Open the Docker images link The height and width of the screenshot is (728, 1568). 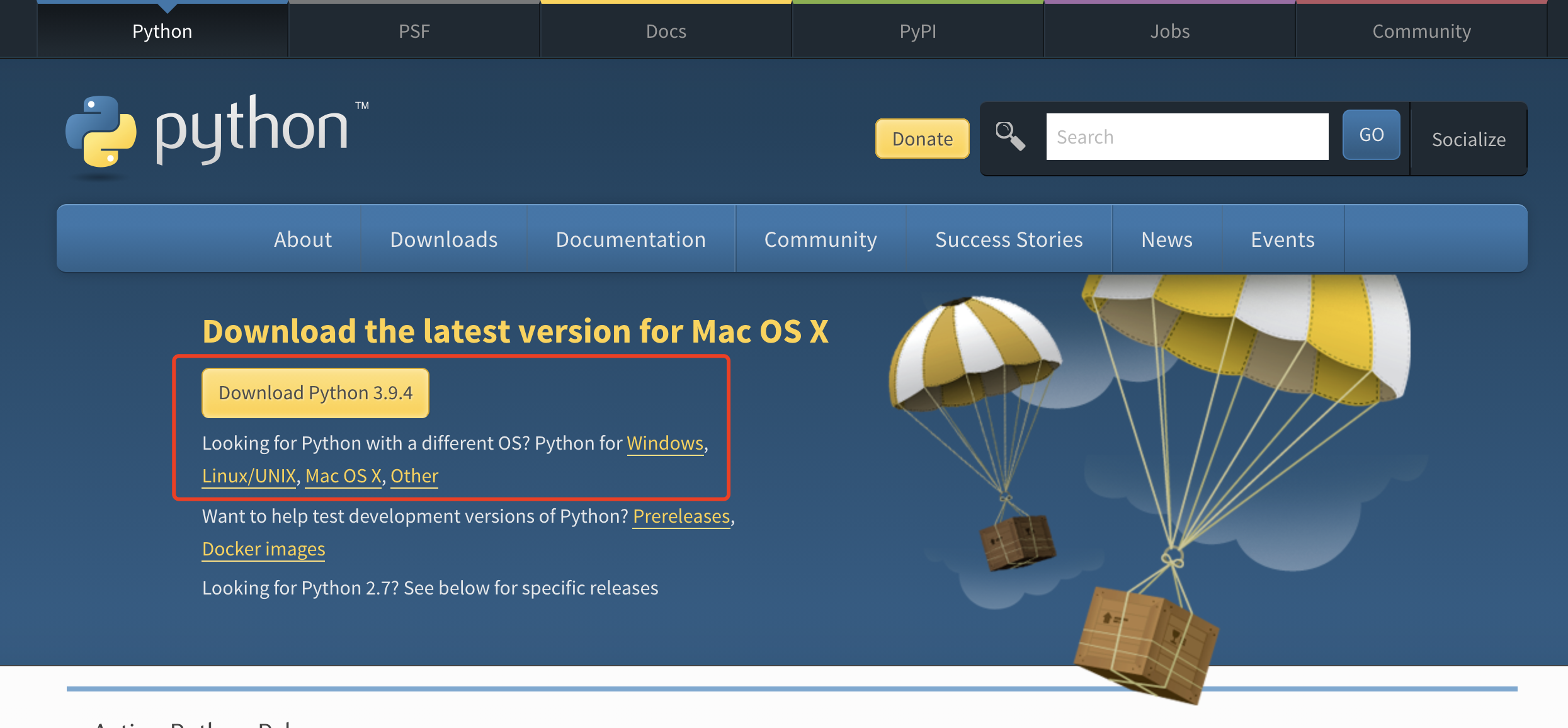click(x=263, y=549)
